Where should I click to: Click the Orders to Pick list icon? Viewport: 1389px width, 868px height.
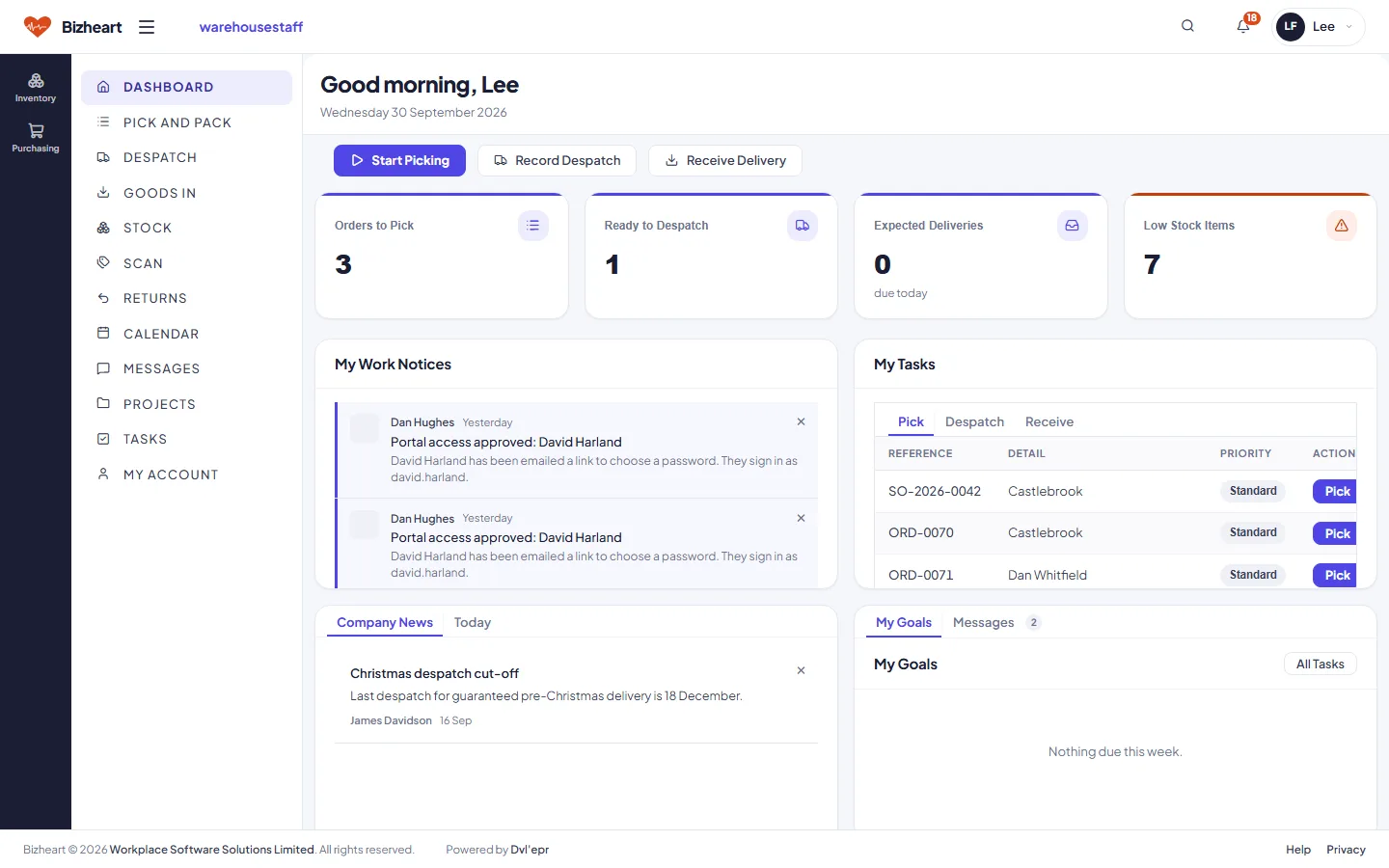(533, 226)
